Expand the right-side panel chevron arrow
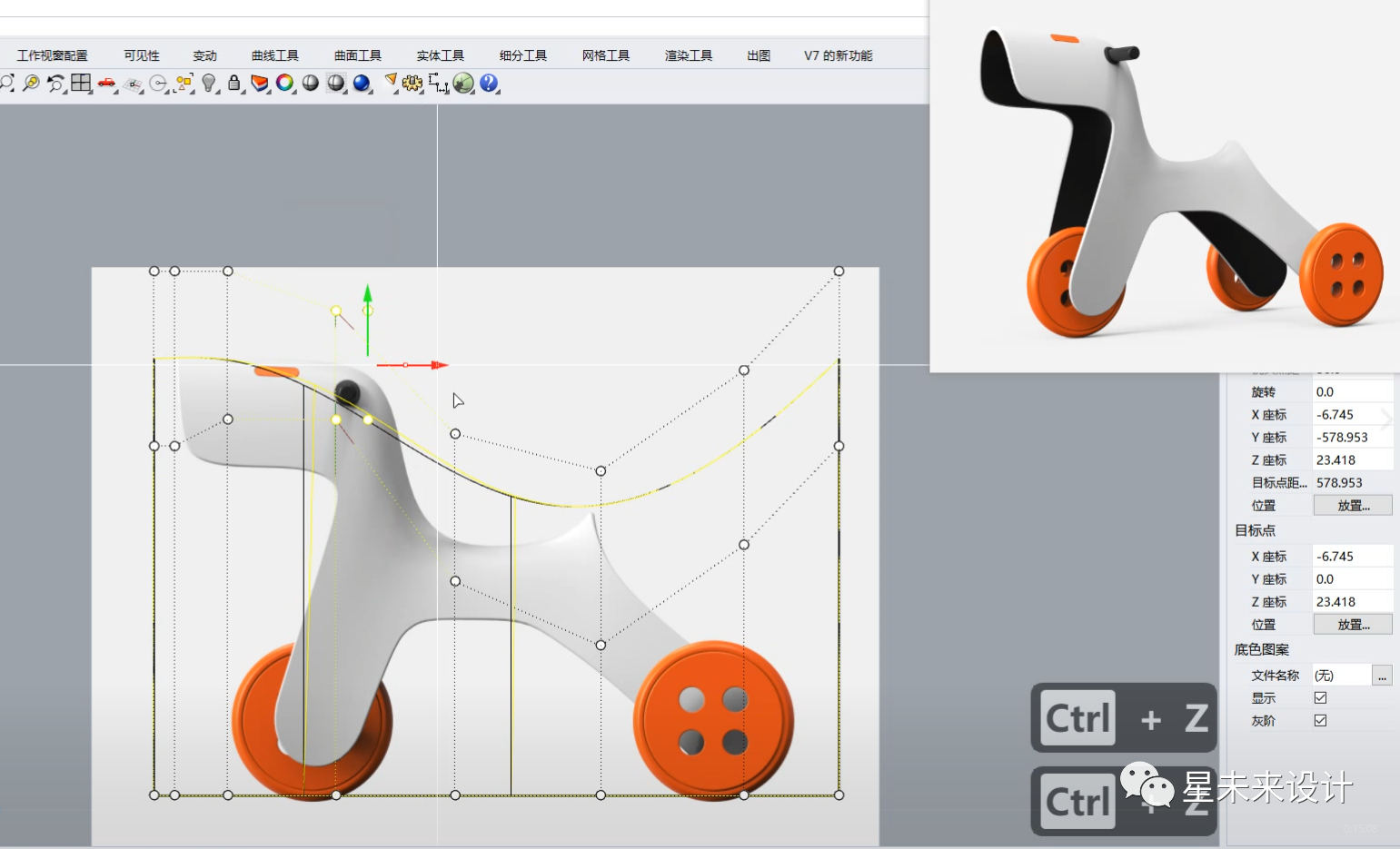Viewport: 1400px width, 849px height. [1386, 419]
